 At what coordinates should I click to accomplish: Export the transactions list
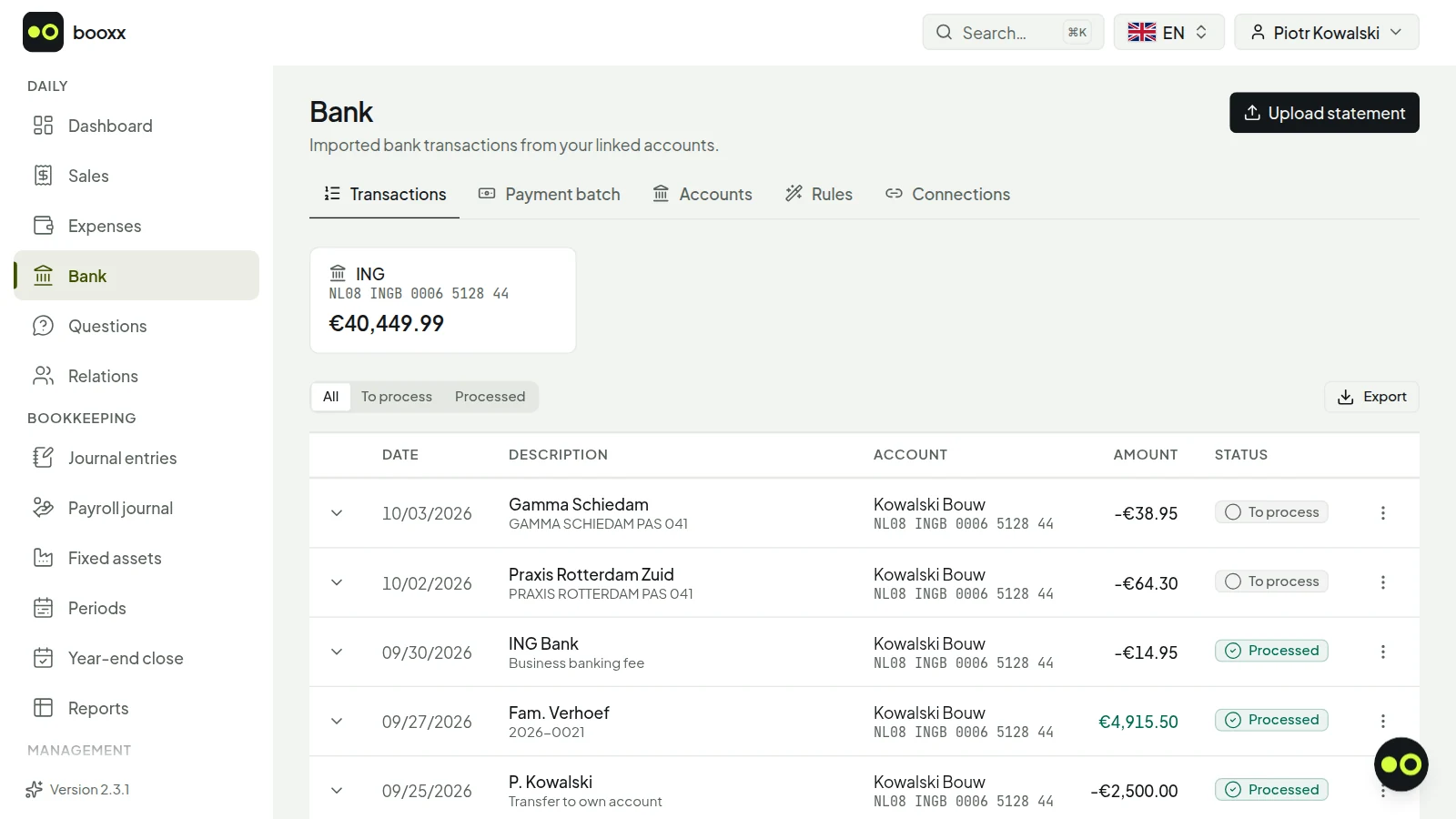point(1371,397)
